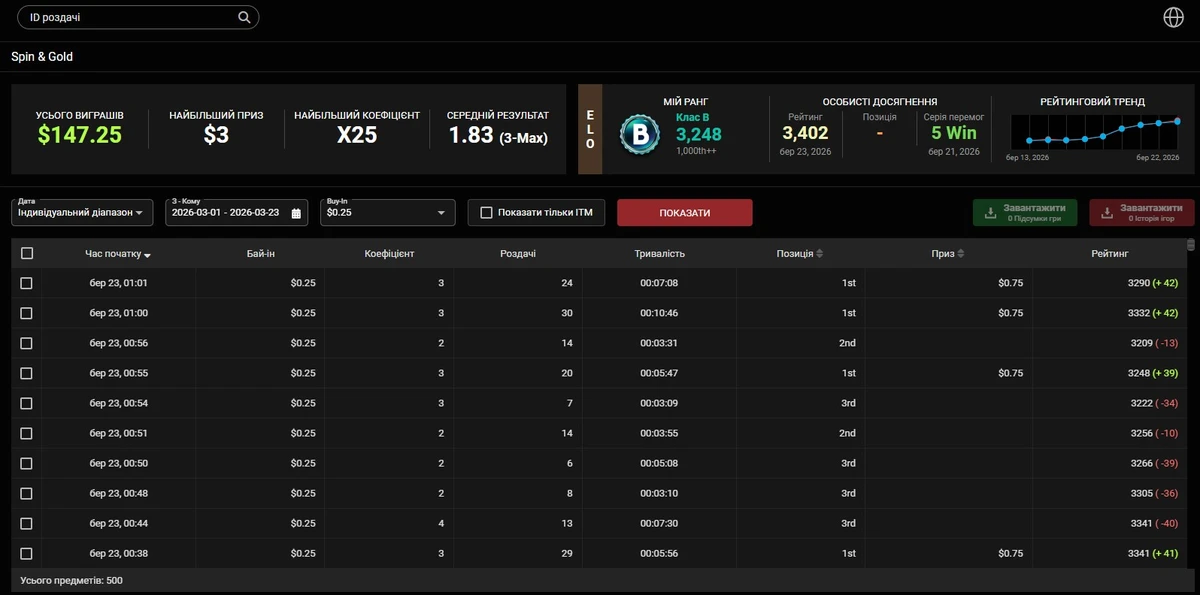
Task: Download the green game summaries button
Action: (1025, 212)
